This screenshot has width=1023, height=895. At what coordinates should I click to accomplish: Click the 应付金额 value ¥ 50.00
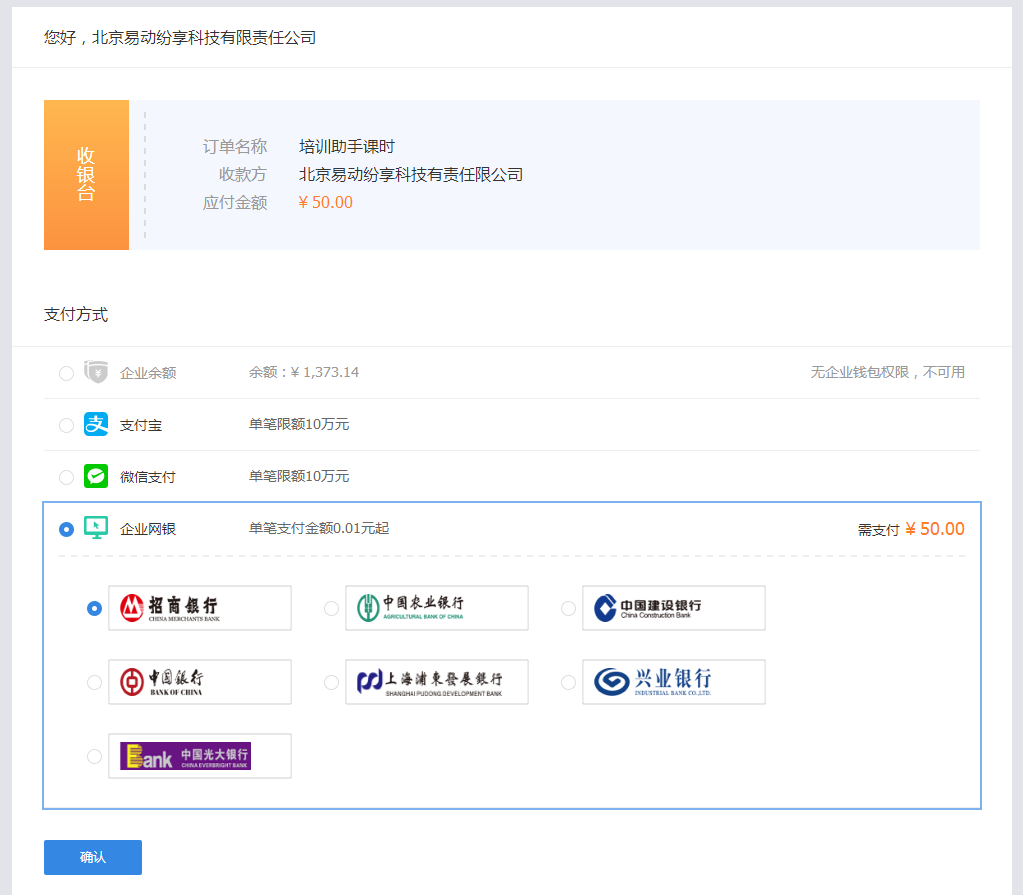[x=326, y=202]
